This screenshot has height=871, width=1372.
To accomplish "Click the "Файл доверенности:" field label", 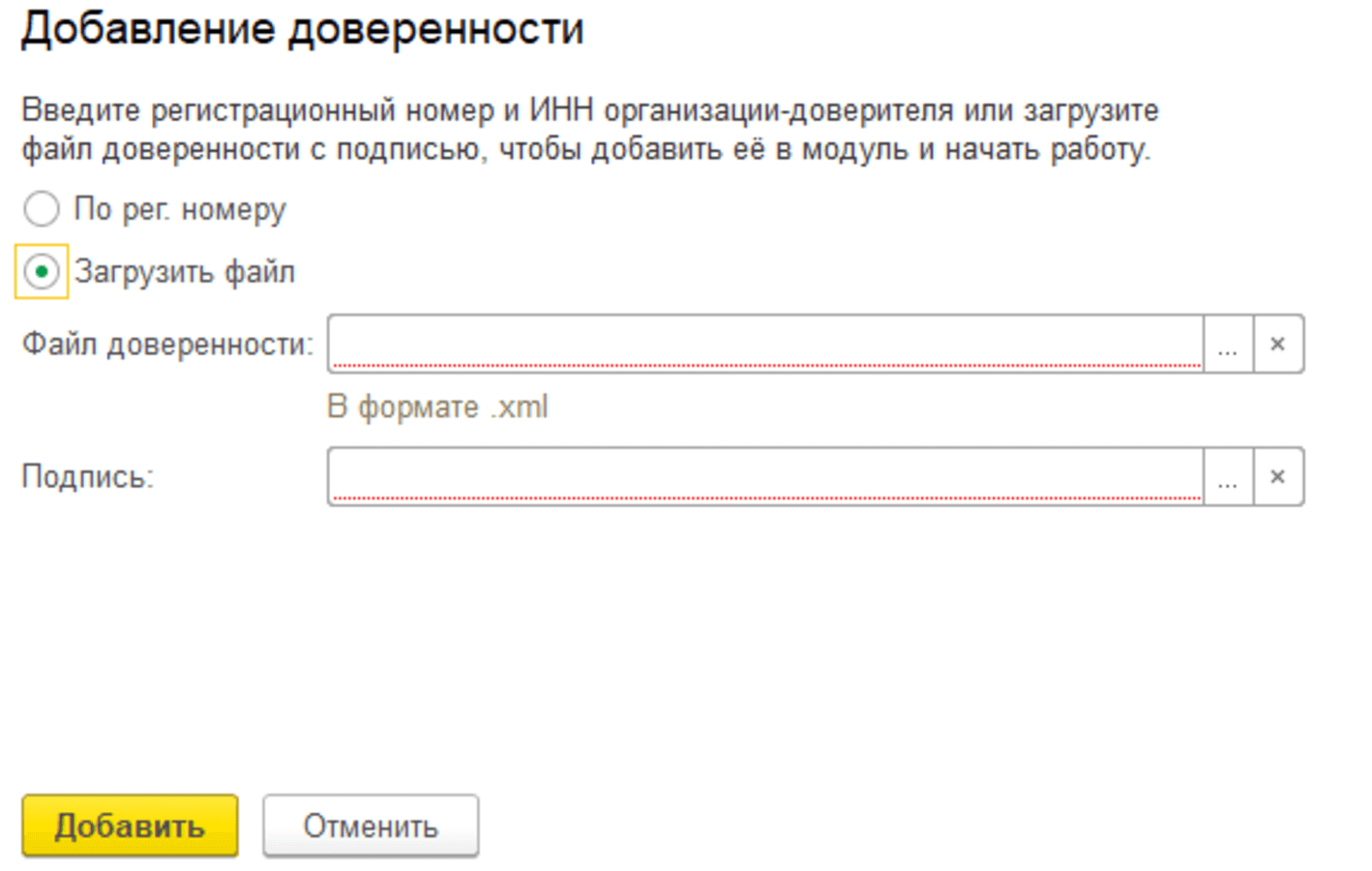I will click(x=167, y=345).
